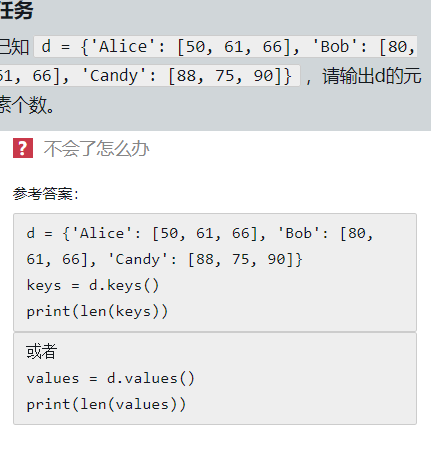Select the print(len(keys)) code line
This screenshot has width=431, height=466.
click(97, 312)
